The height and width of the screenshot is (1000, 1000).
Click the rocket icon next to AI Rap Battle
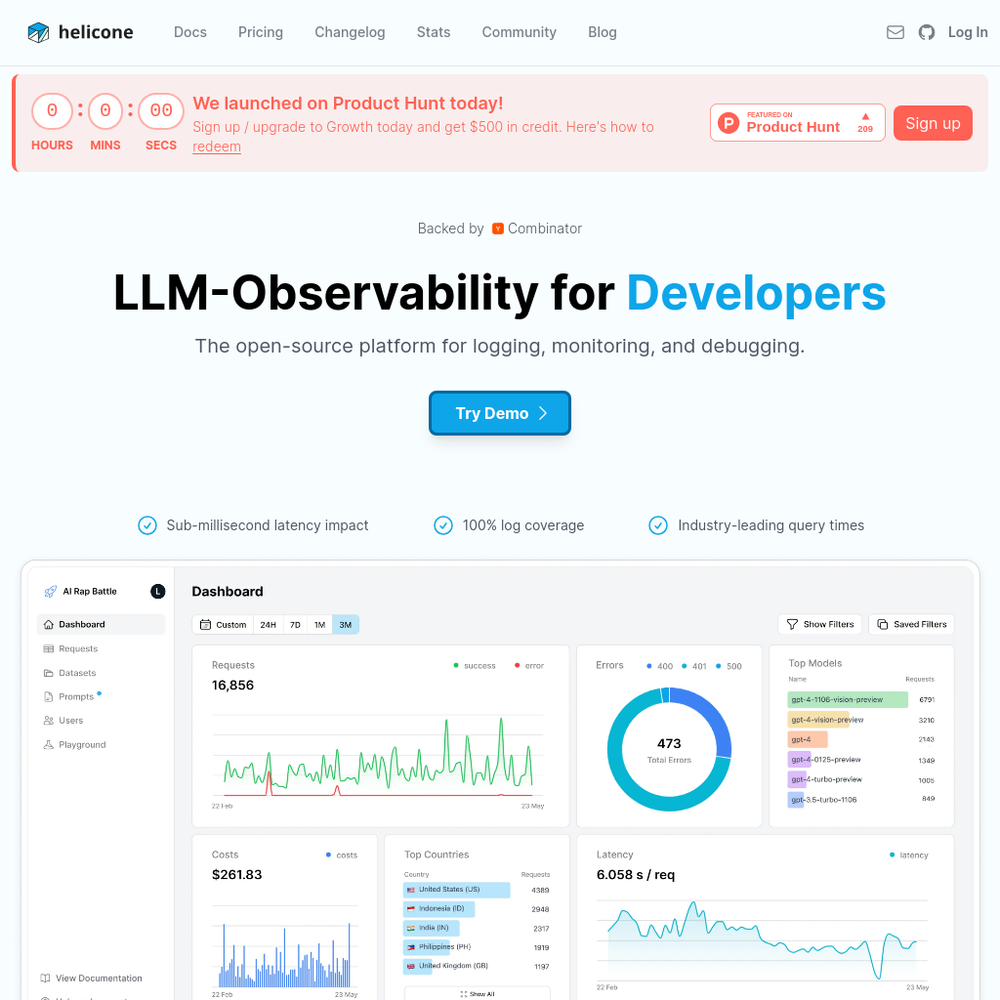click(x=50, y=591)
